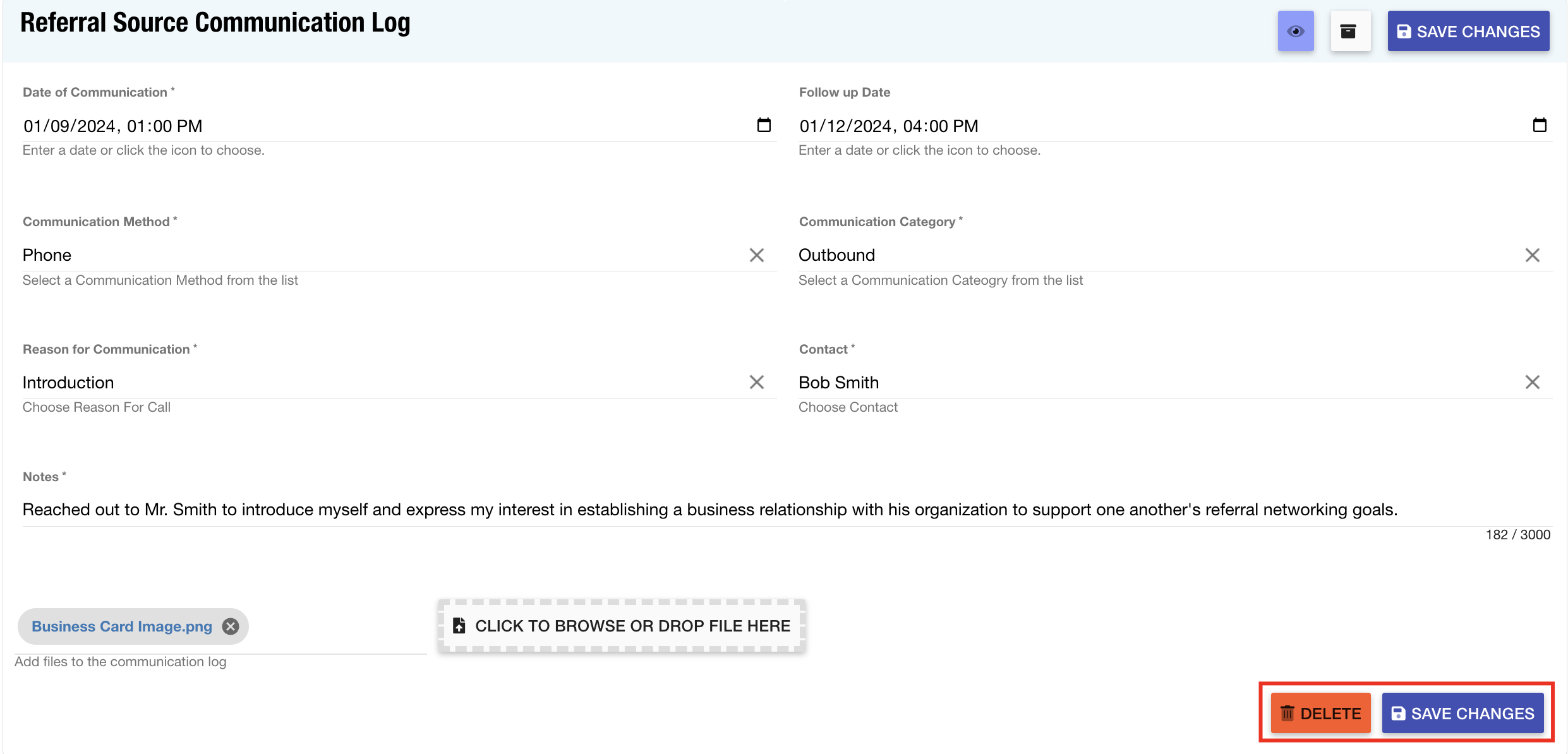This screenshot has width=1568, height=754.
Task: Open Communication Method dropdown showing Phone
Action: click(379, 255)
